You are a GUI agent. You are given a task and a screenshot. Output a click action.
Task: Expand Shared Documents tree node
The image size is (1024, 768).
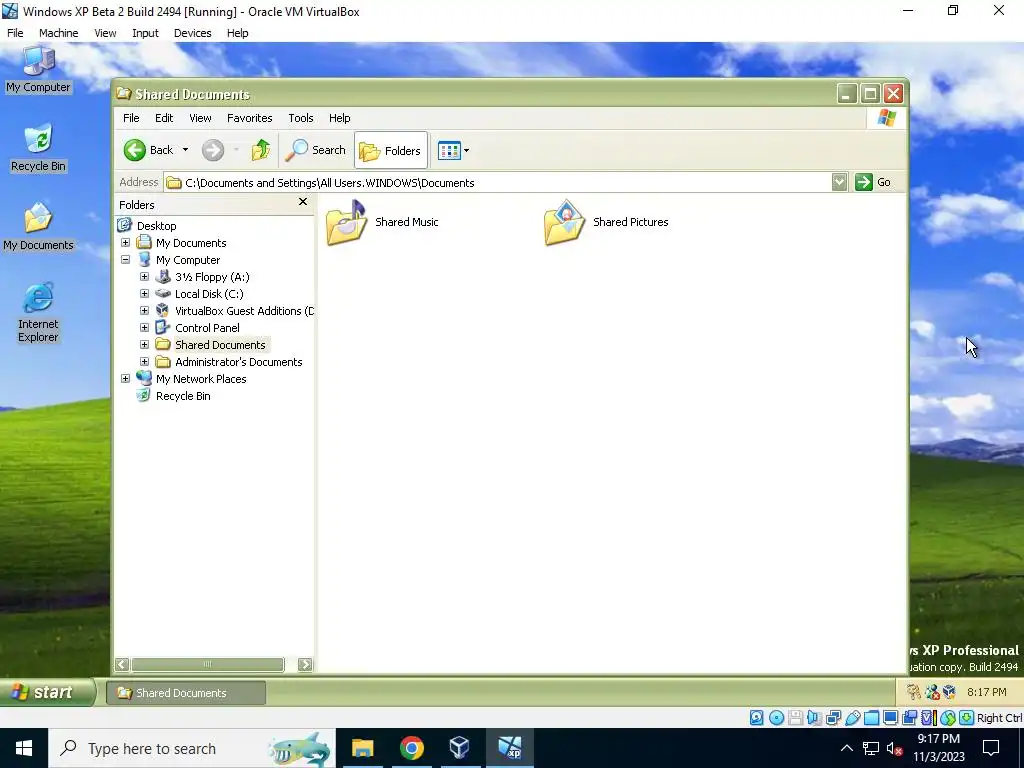point(144,344)
